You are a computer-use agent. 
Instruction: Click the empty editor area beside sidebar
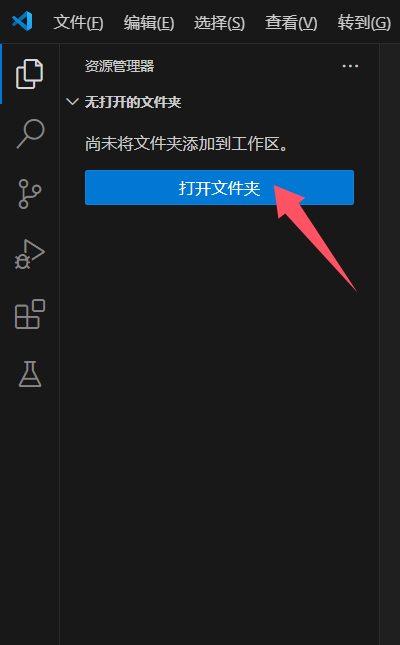click(390, 329)
